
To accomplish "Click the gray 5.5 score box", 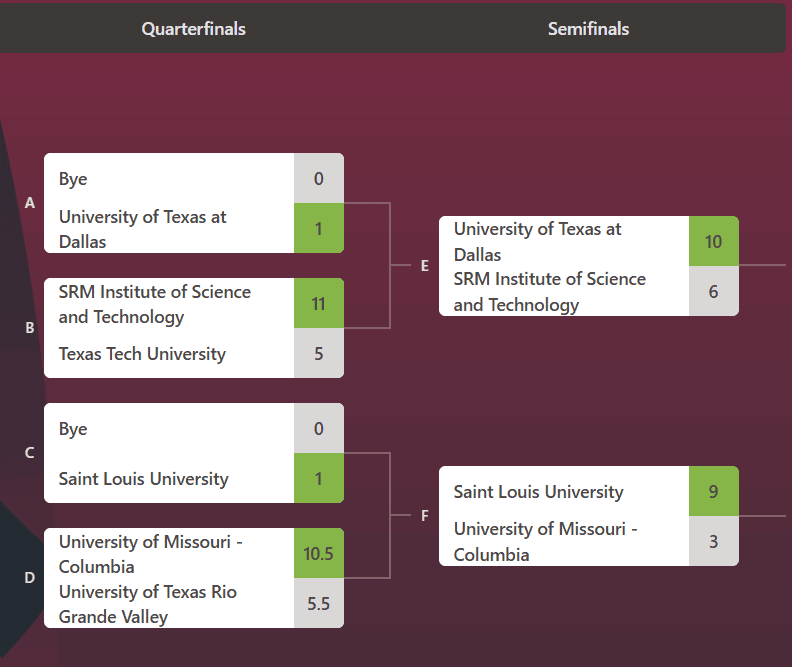I will pyautogui.click(x=319, y=604).
